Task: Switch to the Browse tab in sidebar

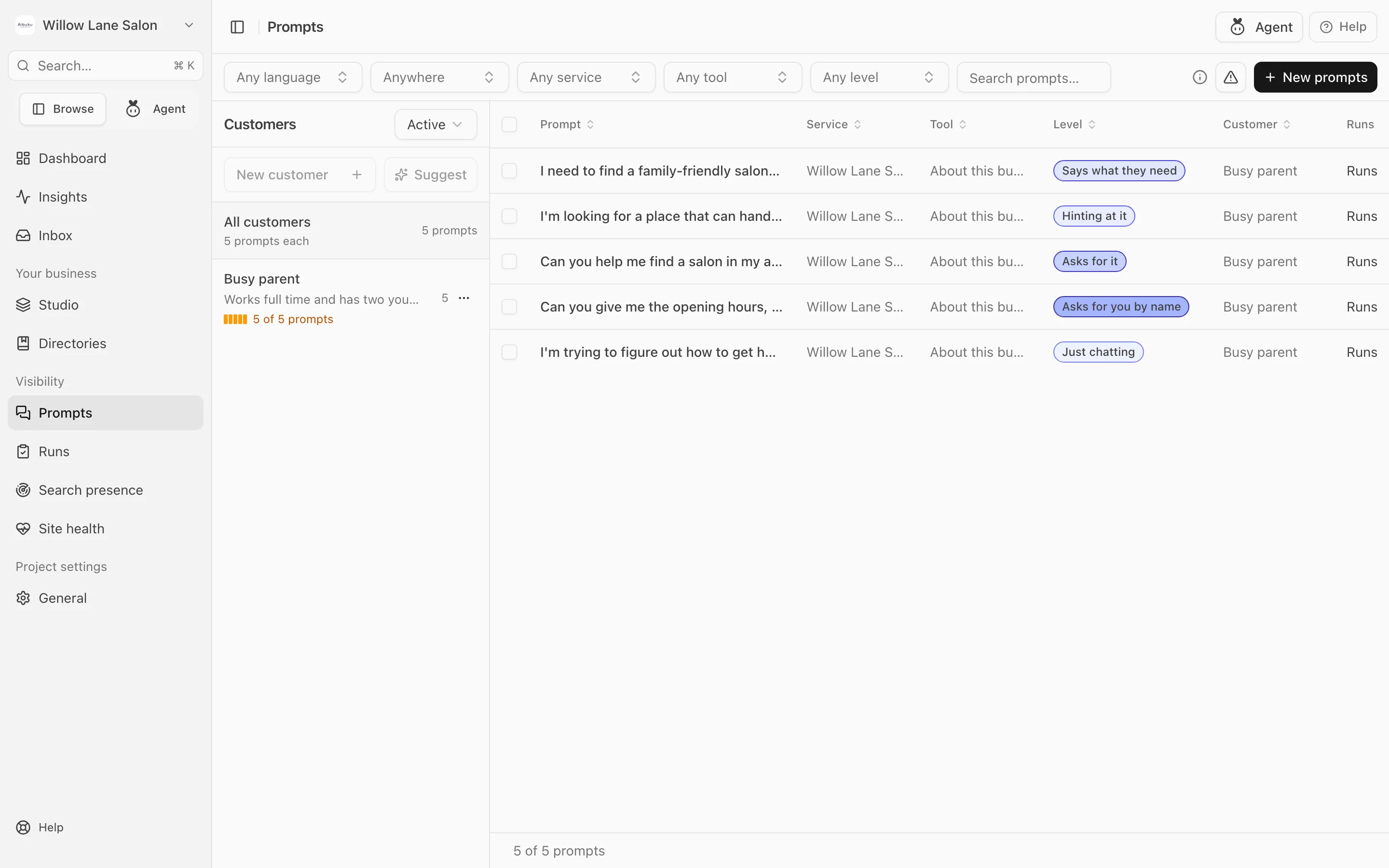Action: click(63, 109)
